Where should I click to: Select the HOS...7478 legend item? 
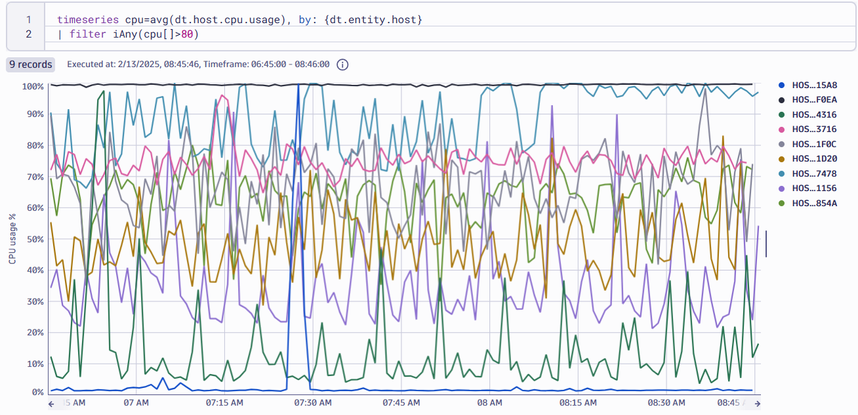[x=813, y=174]
